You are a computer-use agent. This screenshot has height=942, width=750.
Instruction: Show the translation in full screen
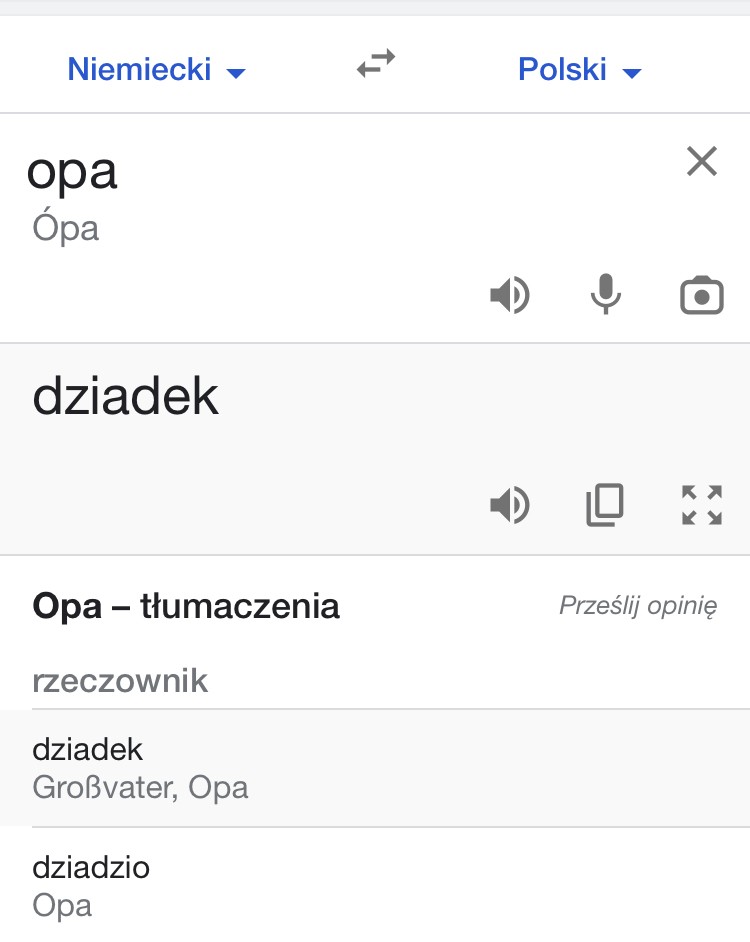[702, 505]
